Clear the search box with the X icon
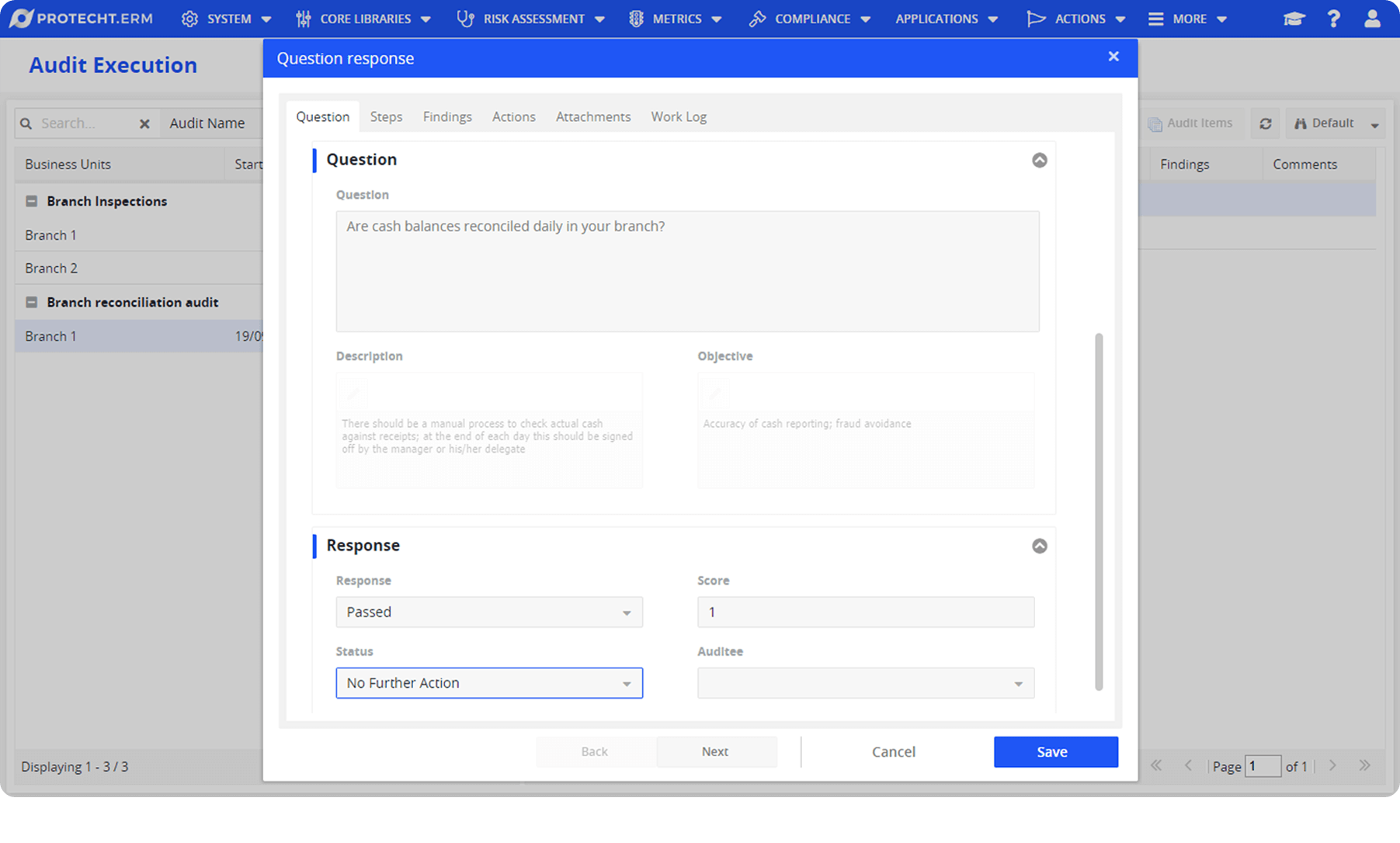This screenshot has width=1400, height=843. (x=144, y=123)
